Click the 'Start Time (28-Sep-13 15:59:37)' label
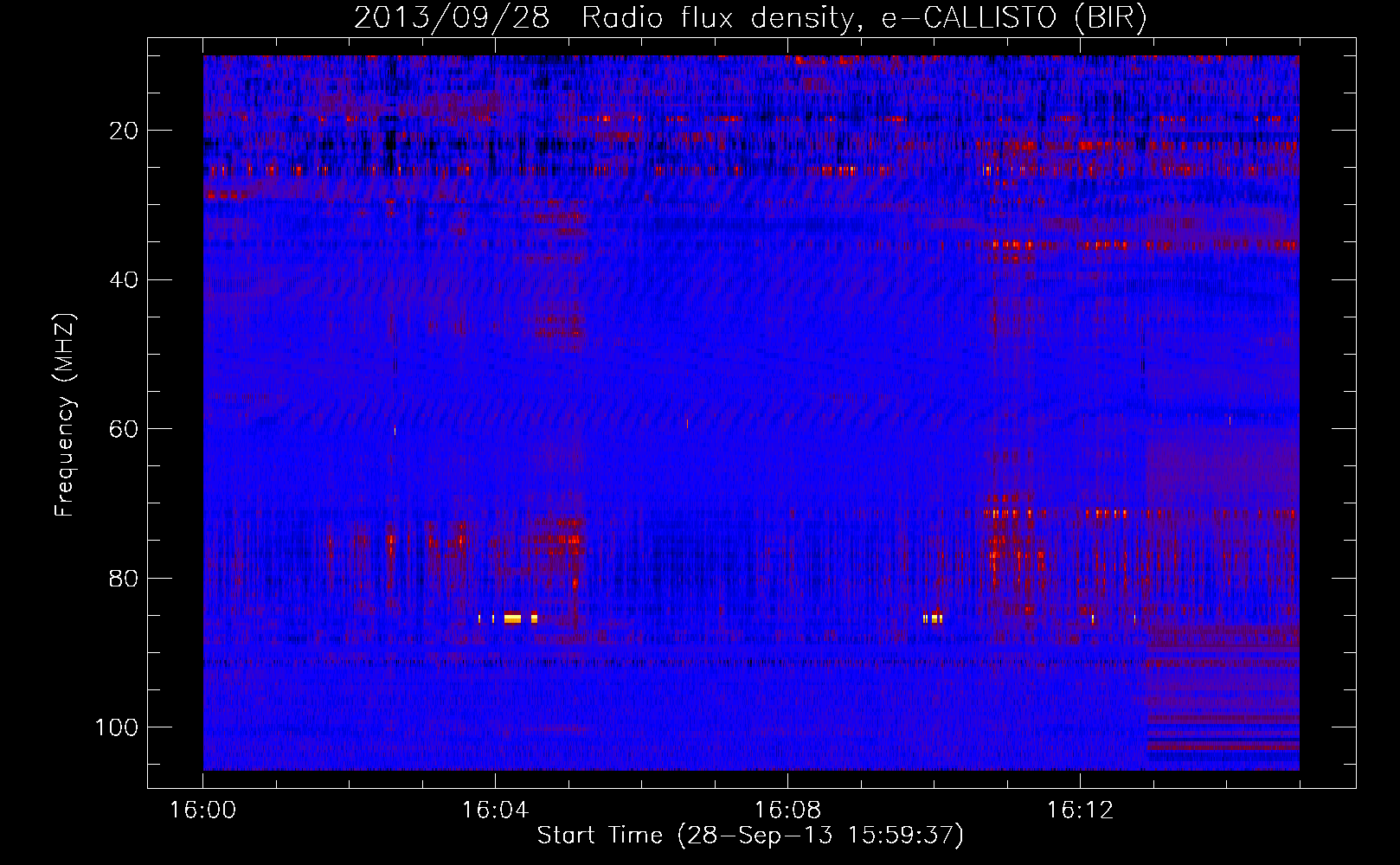 750,836
